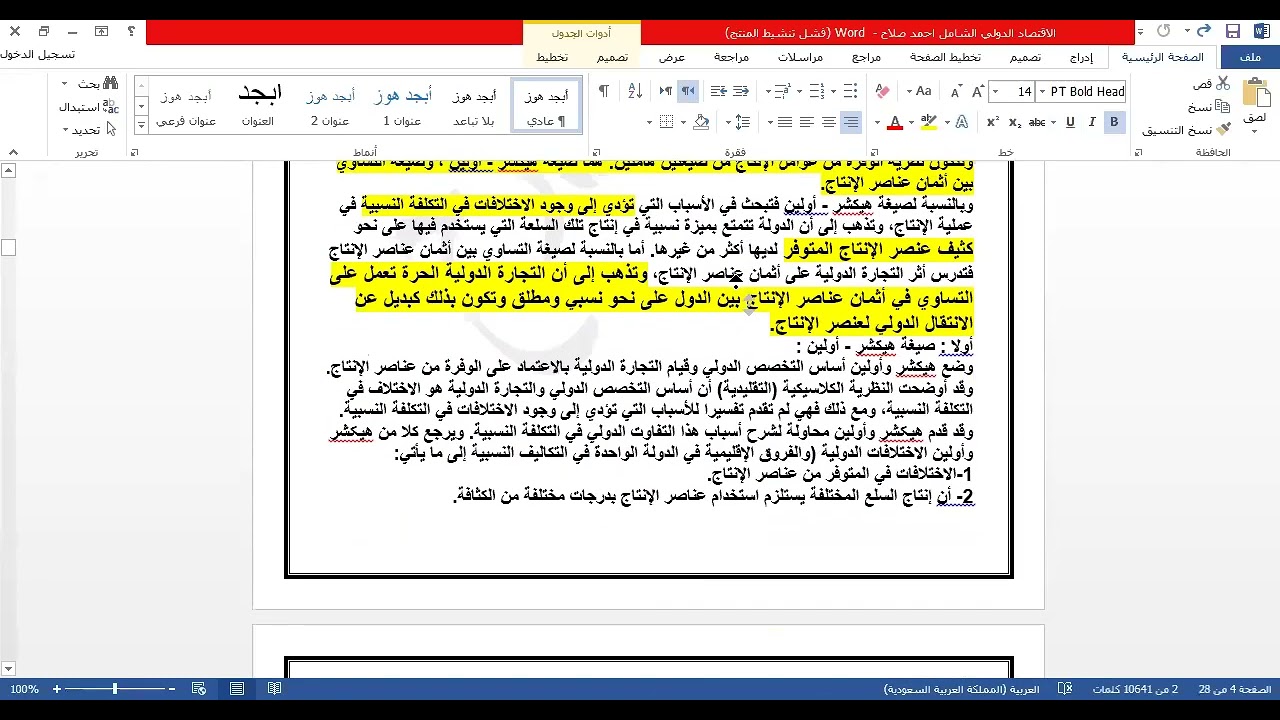The image size is (1280, 720).
Task: Switch to View (عرض) tab
Action: coord(672,57)
